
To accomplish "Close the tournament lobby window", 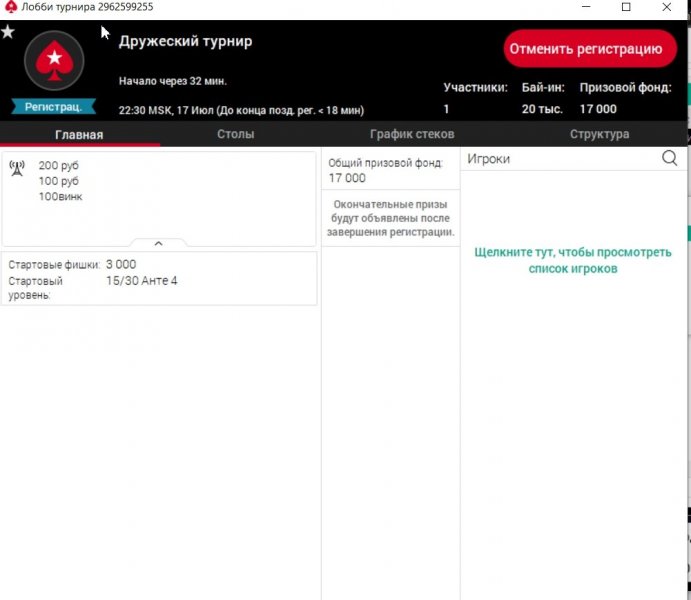I will click(670, 7).
